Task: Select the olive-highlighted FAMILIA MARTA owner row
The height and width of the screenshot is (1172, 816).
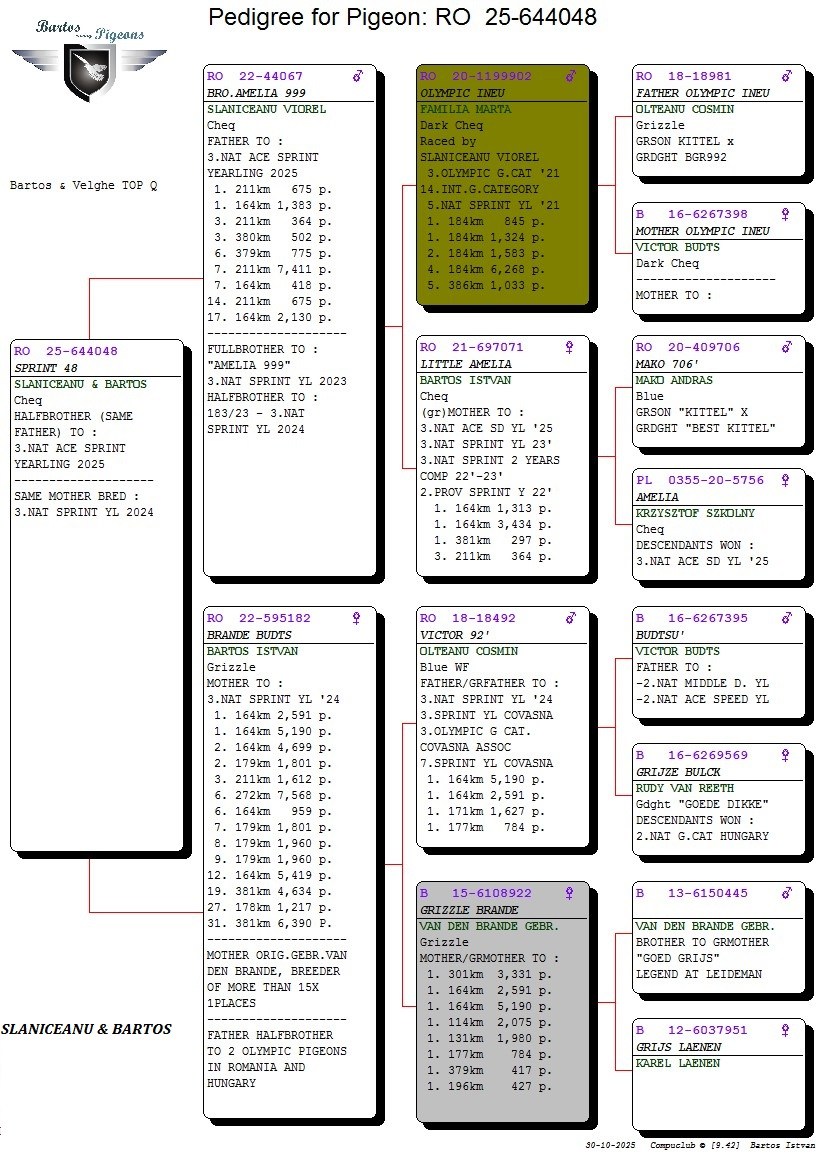Action: (x=465, y=109)
